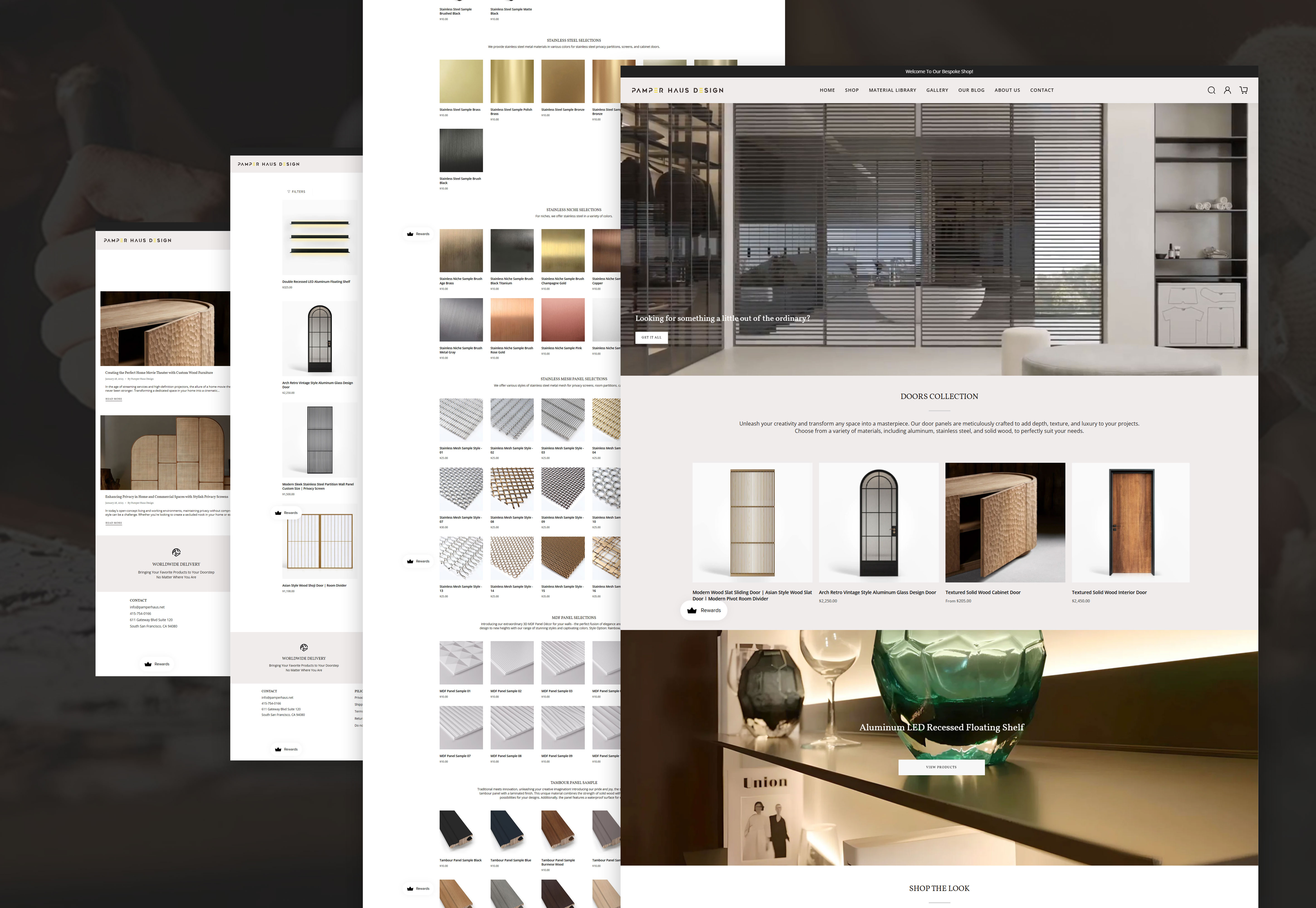Click the 'DOORS COLLECTION' heading
The width and height of the screenshot is (1316, 908).
939,397
